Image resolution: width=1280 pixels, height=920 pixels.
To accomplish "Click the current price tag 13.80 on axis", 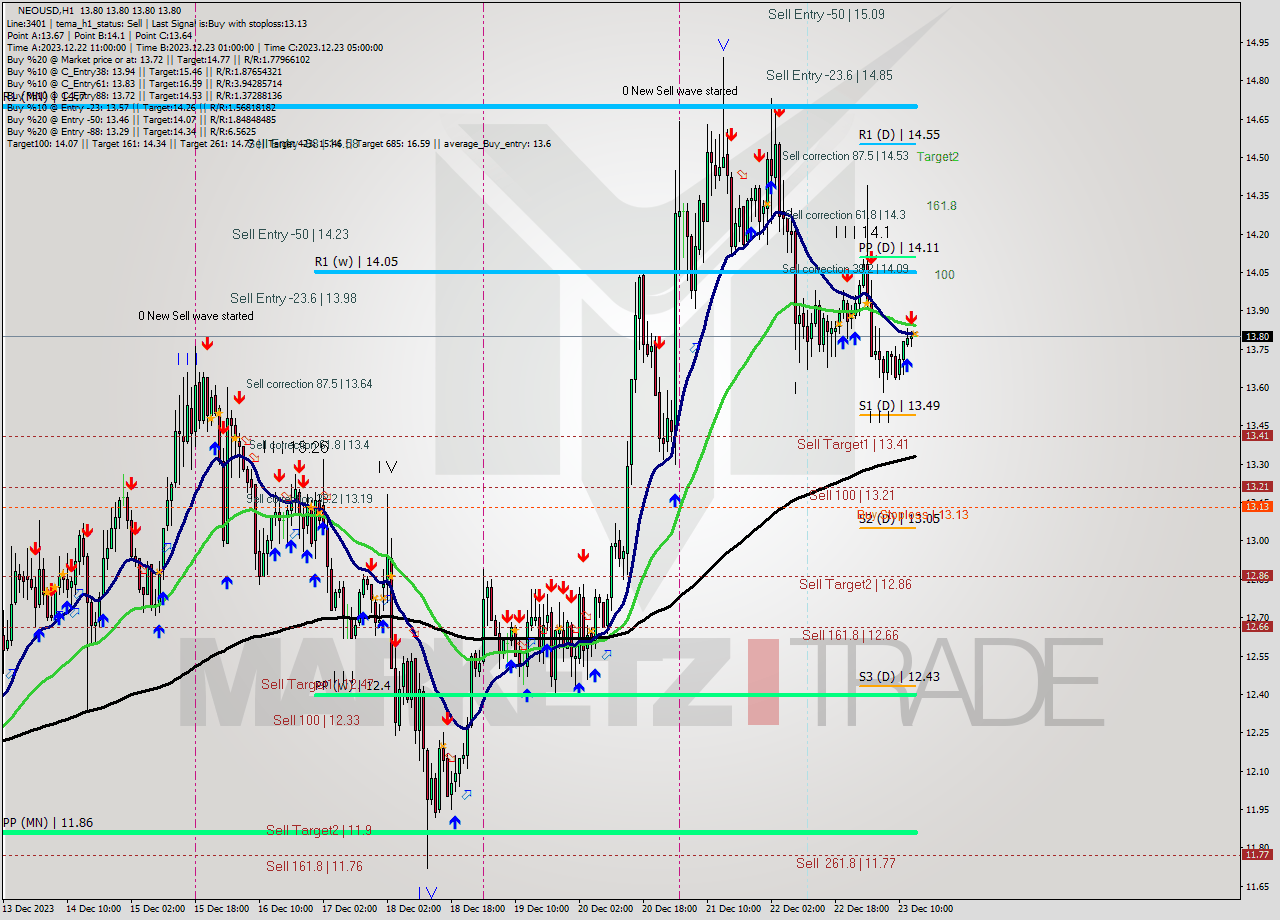I will coord(1257,337).
